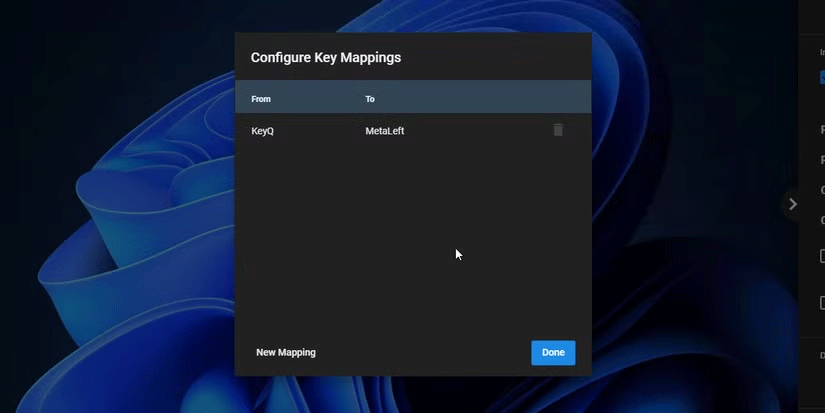The width and height of the screenshot is (825, 413).
Task: Confirm key mappings with the Done button
Action: point(553,352)
